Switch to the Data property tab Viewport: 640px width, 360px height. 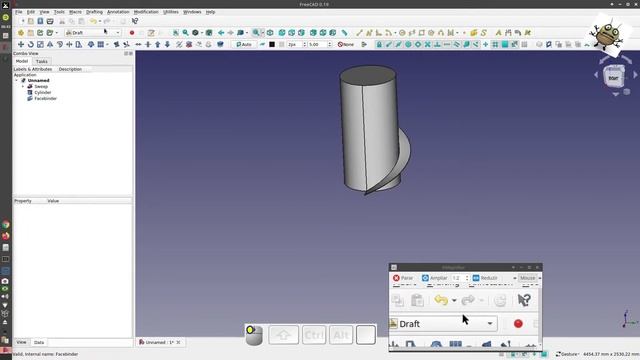[39, 342]
